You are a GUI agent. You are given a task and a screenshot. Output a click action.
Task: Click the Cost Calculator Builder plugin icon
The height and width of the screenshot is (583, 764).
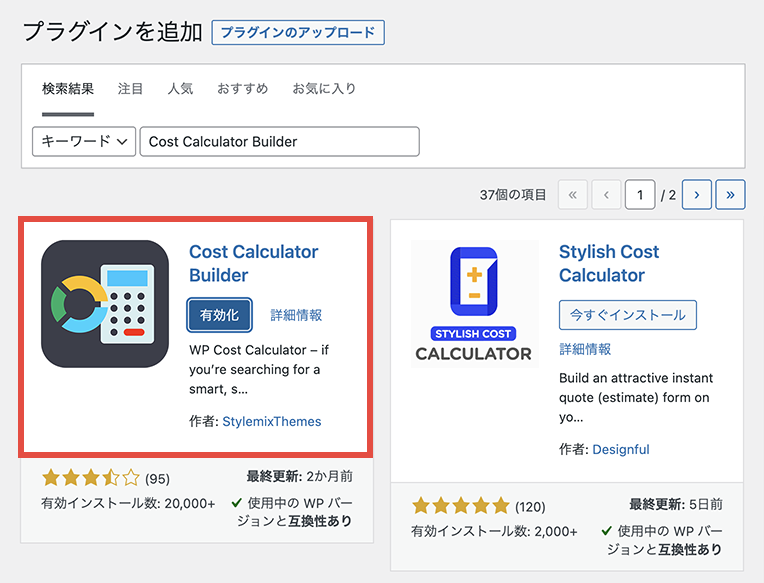105,303
